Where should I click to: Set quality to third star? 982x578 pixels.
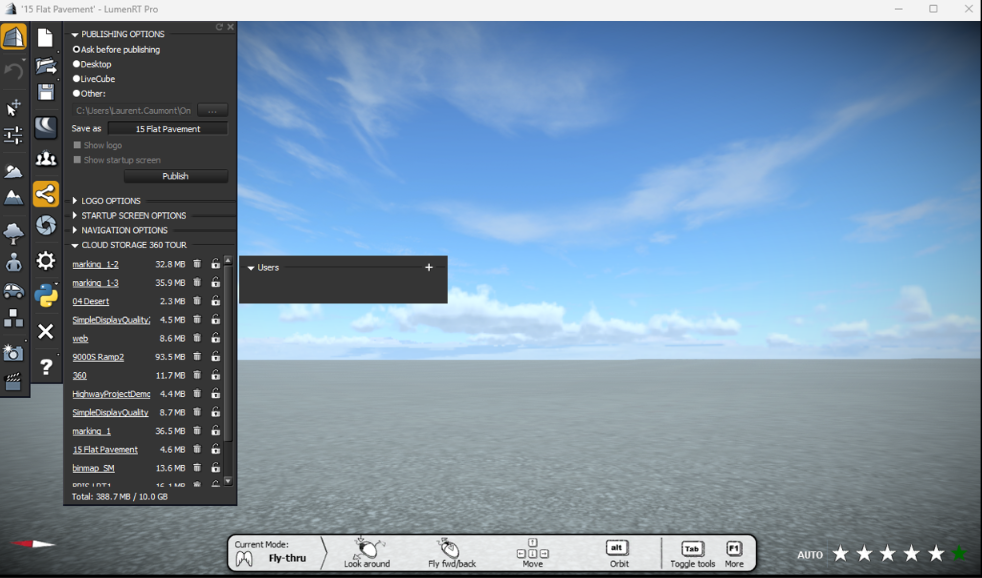(888, 554)
